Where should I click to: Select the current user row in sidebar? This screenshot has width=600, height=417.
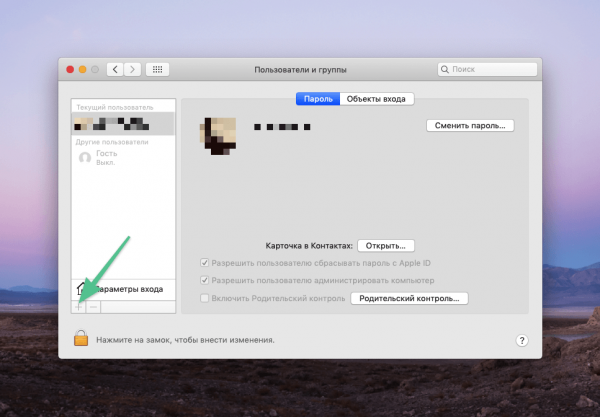pos(123,124)
